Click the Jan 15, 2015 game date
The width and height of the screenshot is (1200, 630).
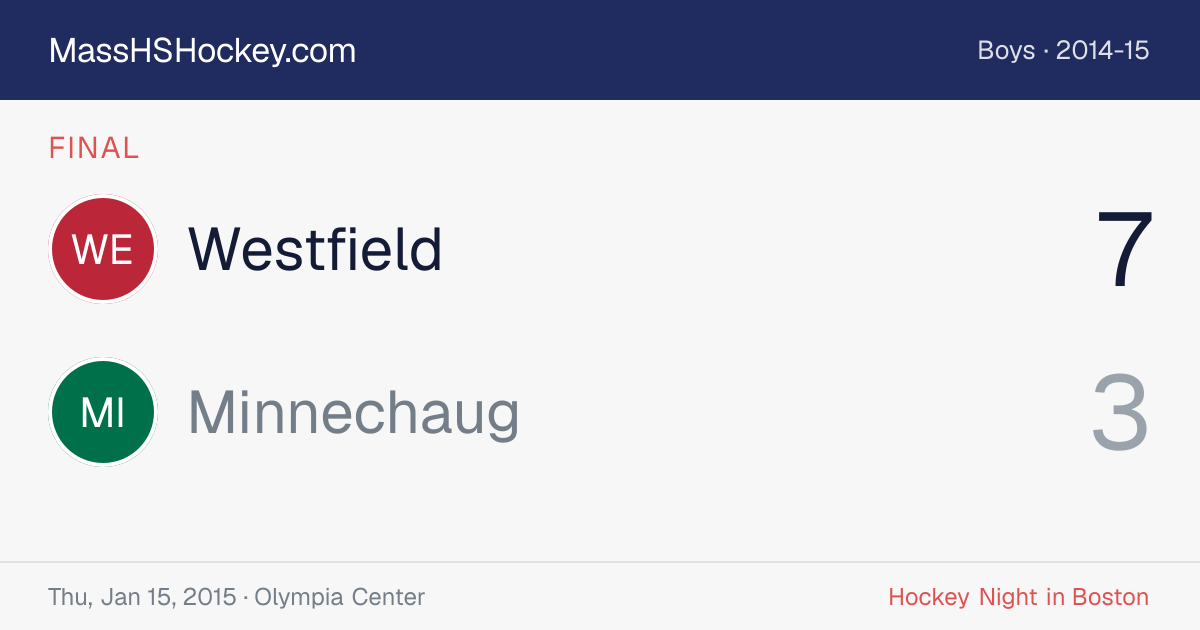[x=168, y=597]
